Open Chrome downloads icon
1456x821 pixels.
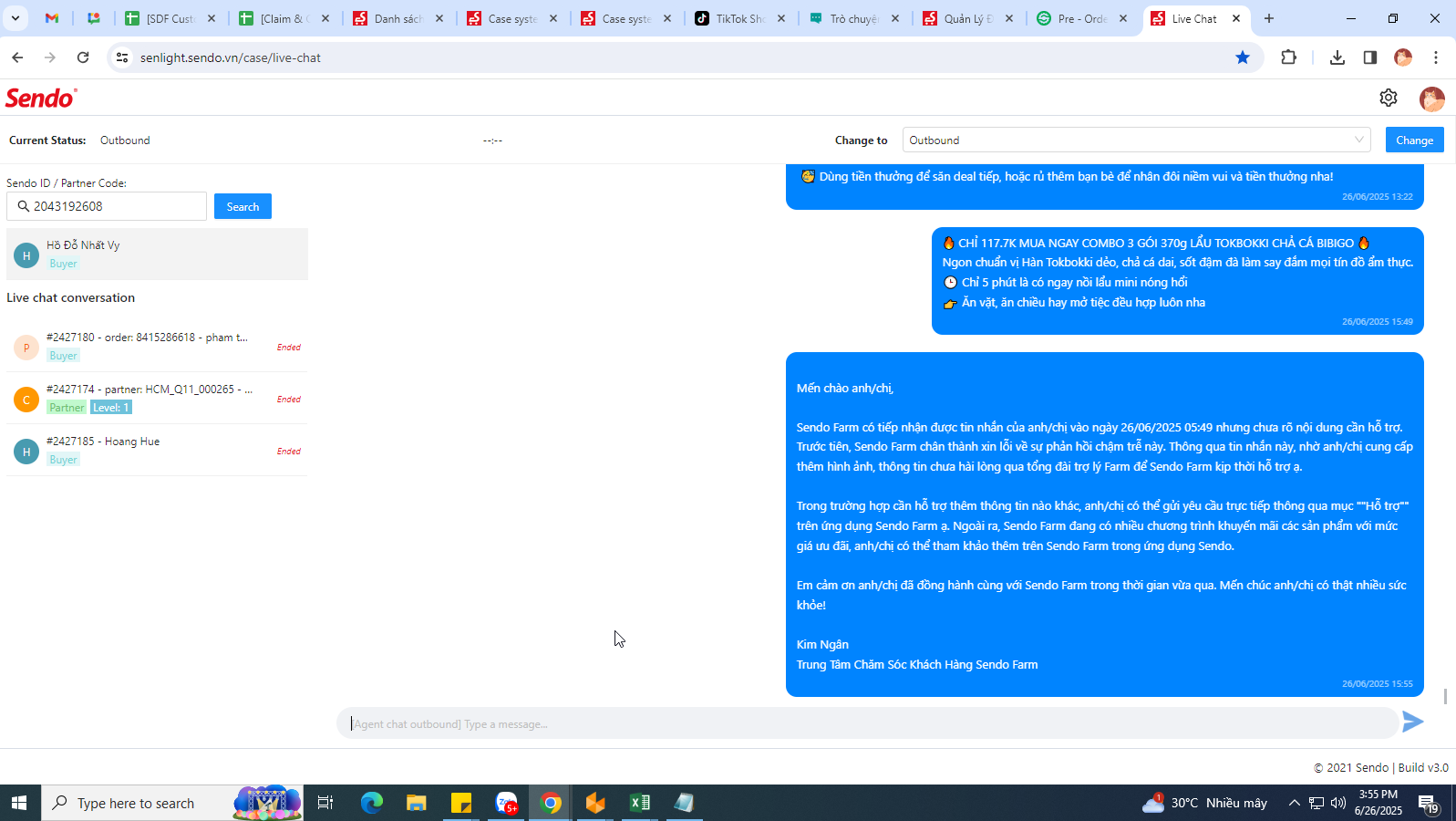click(1337, 57)
